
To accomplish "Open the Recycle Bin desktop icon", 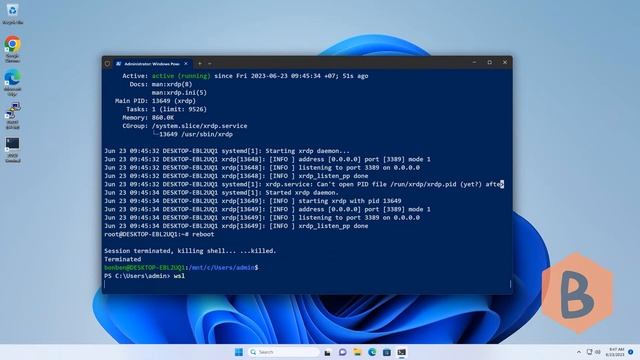I will point(12,13).
